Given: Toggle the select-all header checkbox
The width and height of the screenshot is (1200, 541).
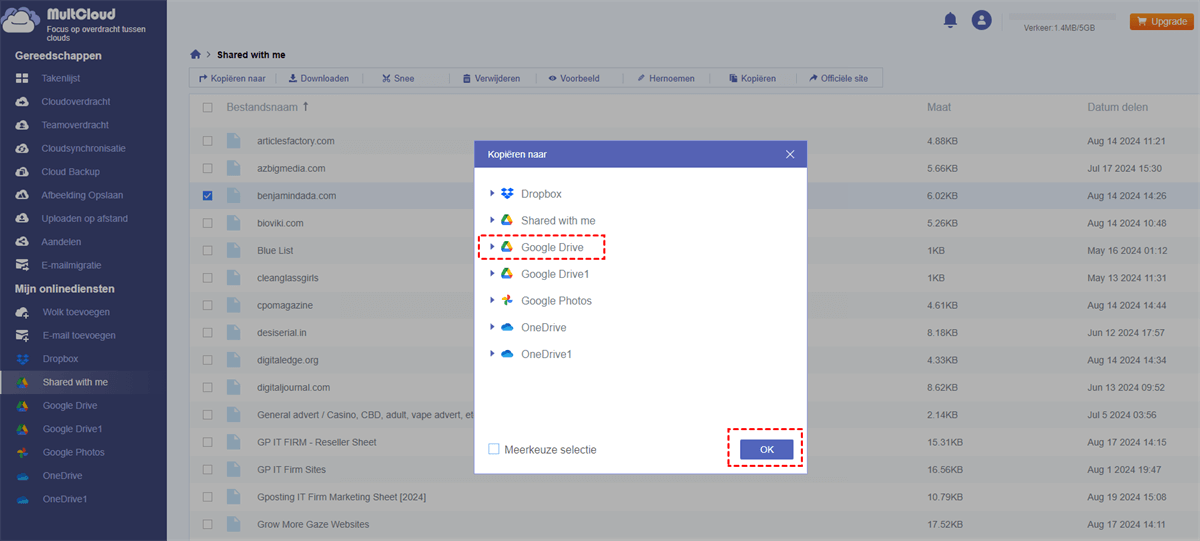Looking at the screenshot, I should (x=207, y=107).
